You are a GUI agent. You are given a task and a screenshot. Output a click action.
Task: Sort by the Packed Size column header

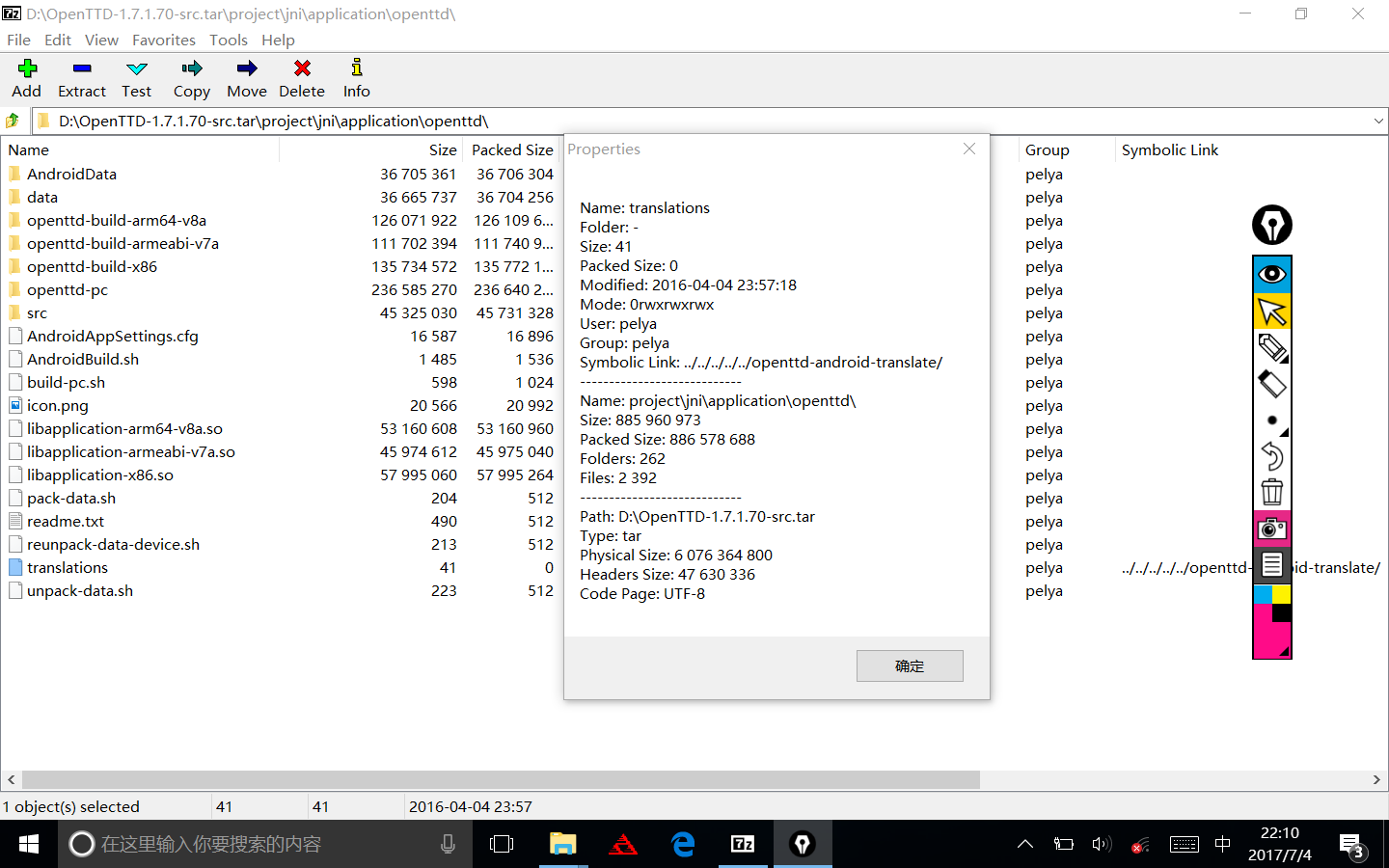coord(512,149)
